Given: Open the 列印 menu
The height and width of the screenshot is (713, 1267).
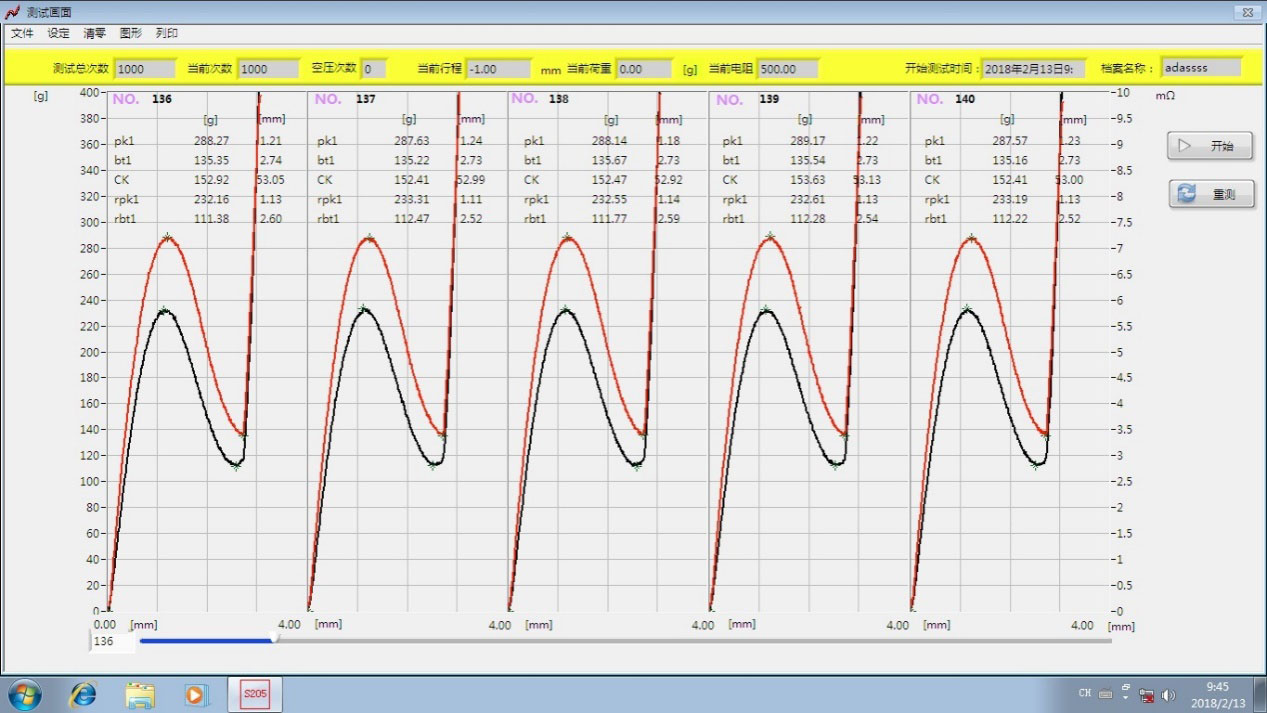Looking at the screenshot, I should pyautogui.click(x=167, y=33).
